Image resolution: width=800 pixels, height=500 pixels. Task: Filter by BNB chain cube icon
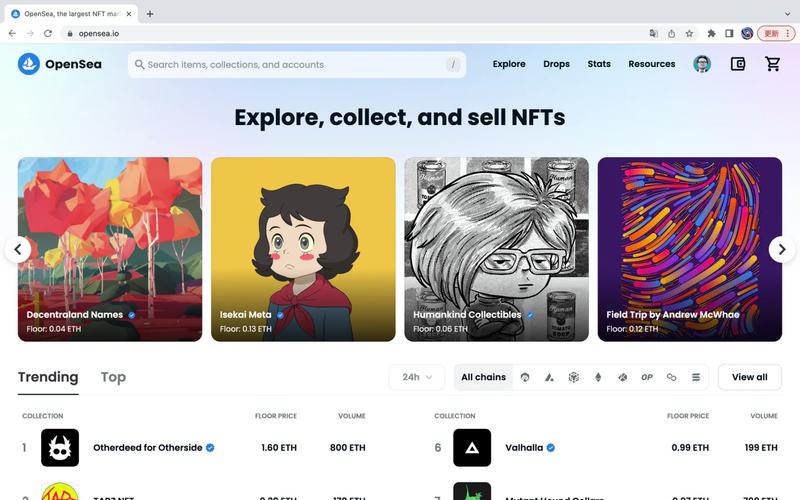tap(573, 377)
